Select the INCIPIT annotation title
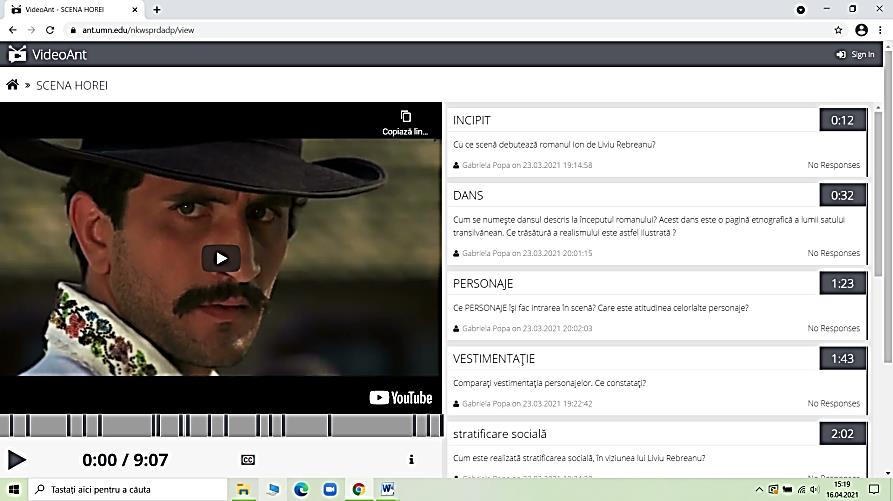Screen dimensions: 893x501 pyautogui.click(x=472, y=120)
